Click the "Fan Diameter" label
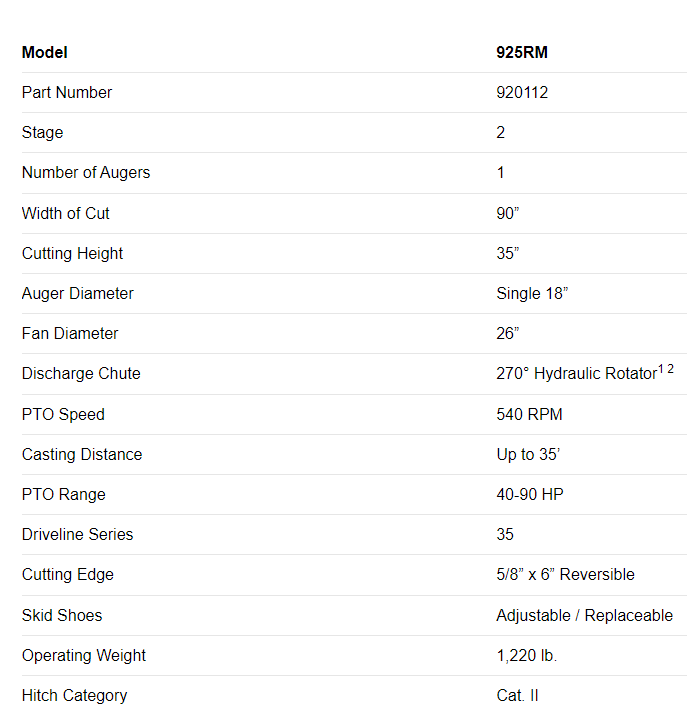 (x=70, y=334)
